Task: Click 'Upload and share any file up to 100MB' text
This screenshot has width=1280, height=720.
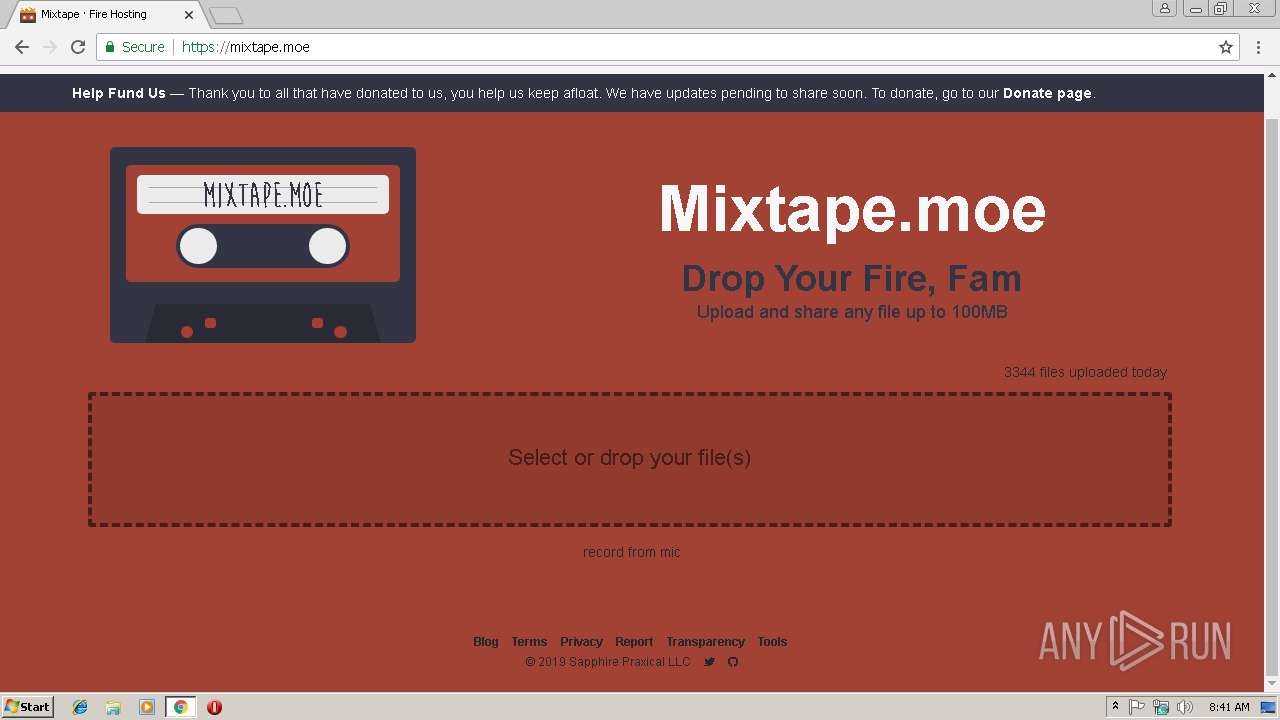Action: pos(852,312)
